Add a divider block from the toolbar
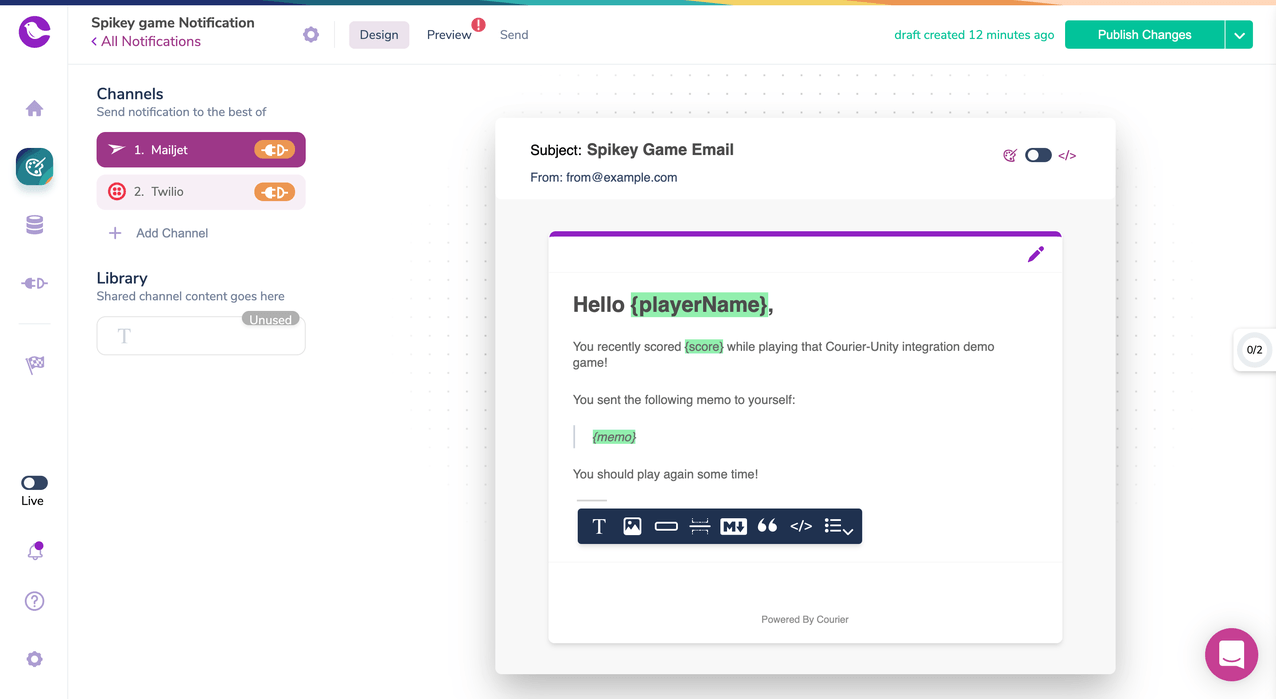 pos(700,526)
